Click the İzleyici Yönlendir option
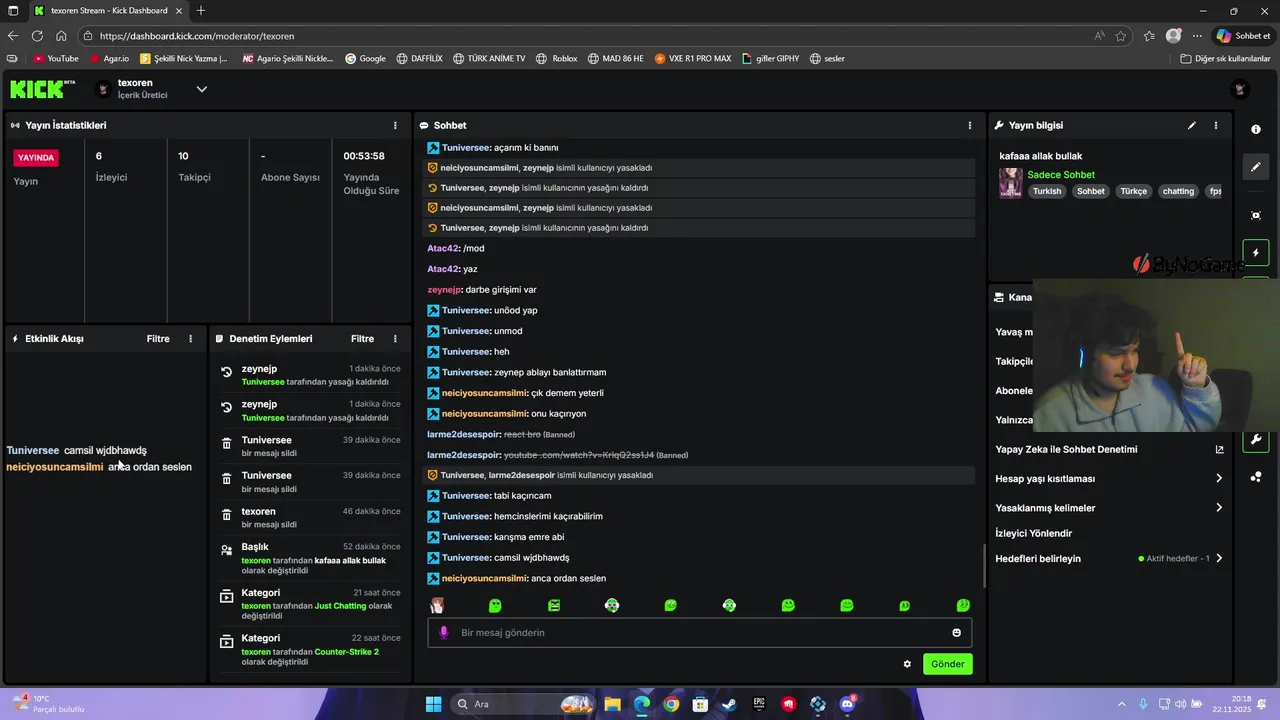Viewport: 1280px width, 720px height. [x=1033, y=534]
